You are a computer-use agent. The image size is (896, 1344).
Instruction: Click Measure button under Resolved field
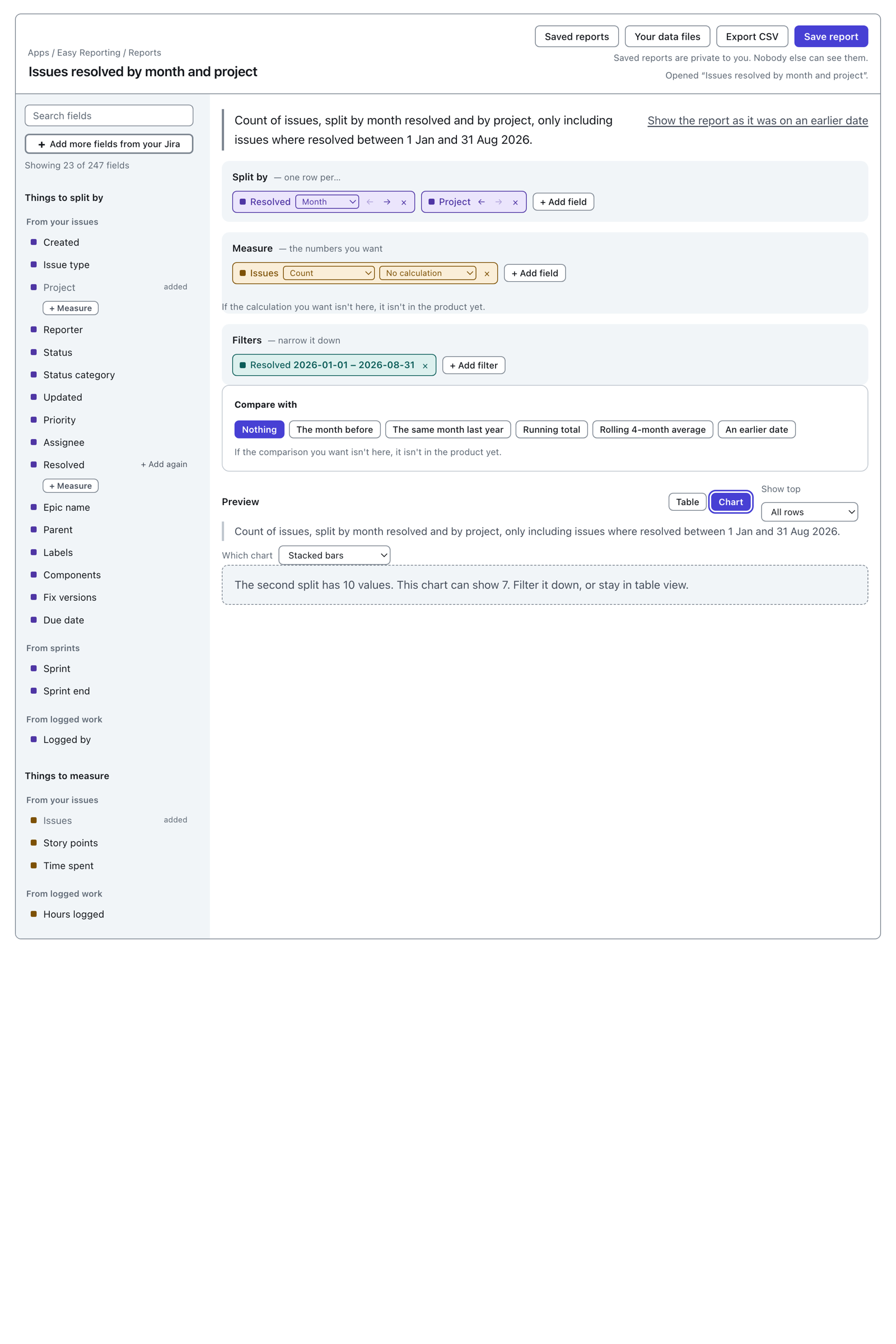71,486
